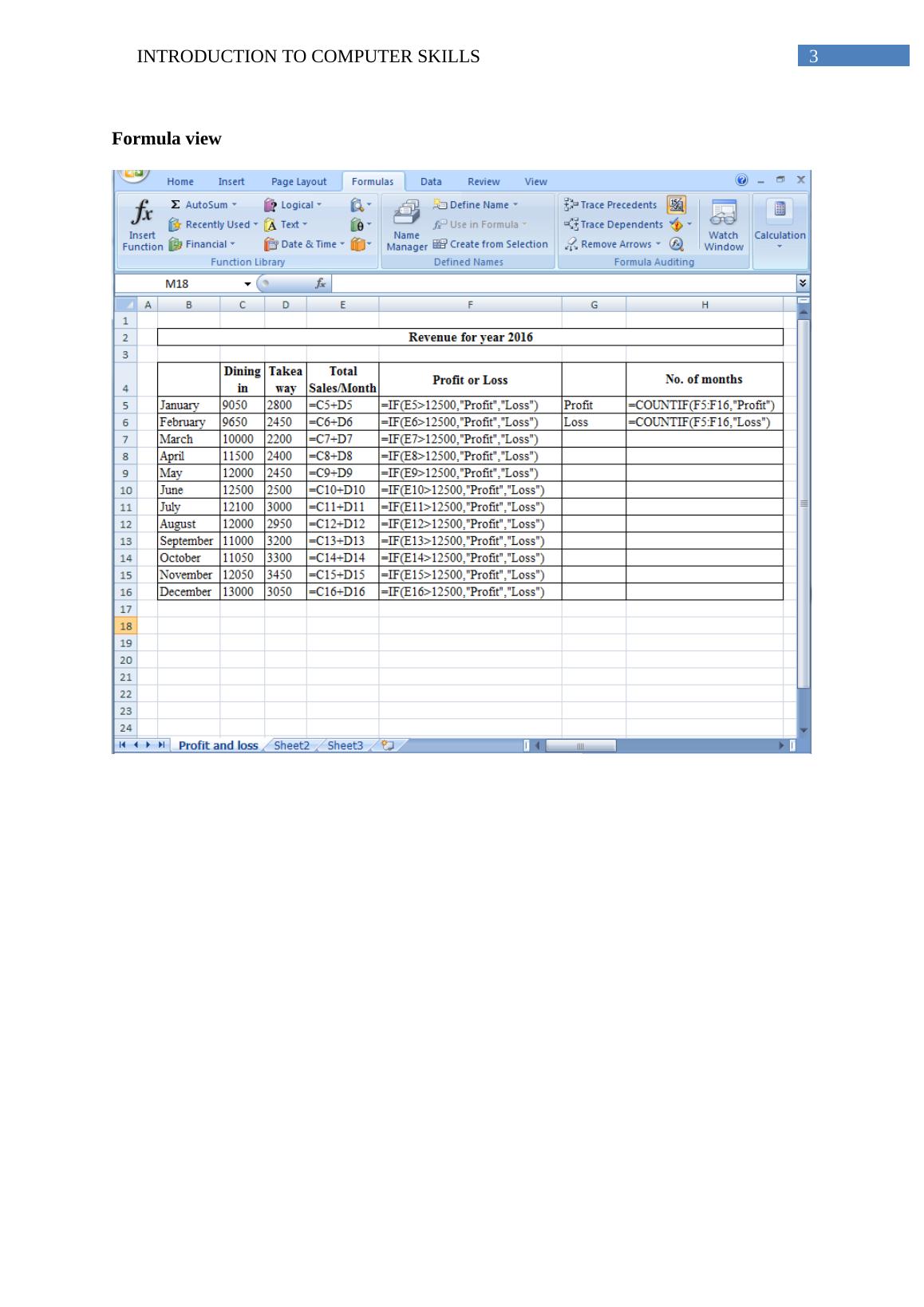Screen dimensions: 924x1307
Task: Click the Lookup & Reference functions icon
Action: [x=358, y=205]
